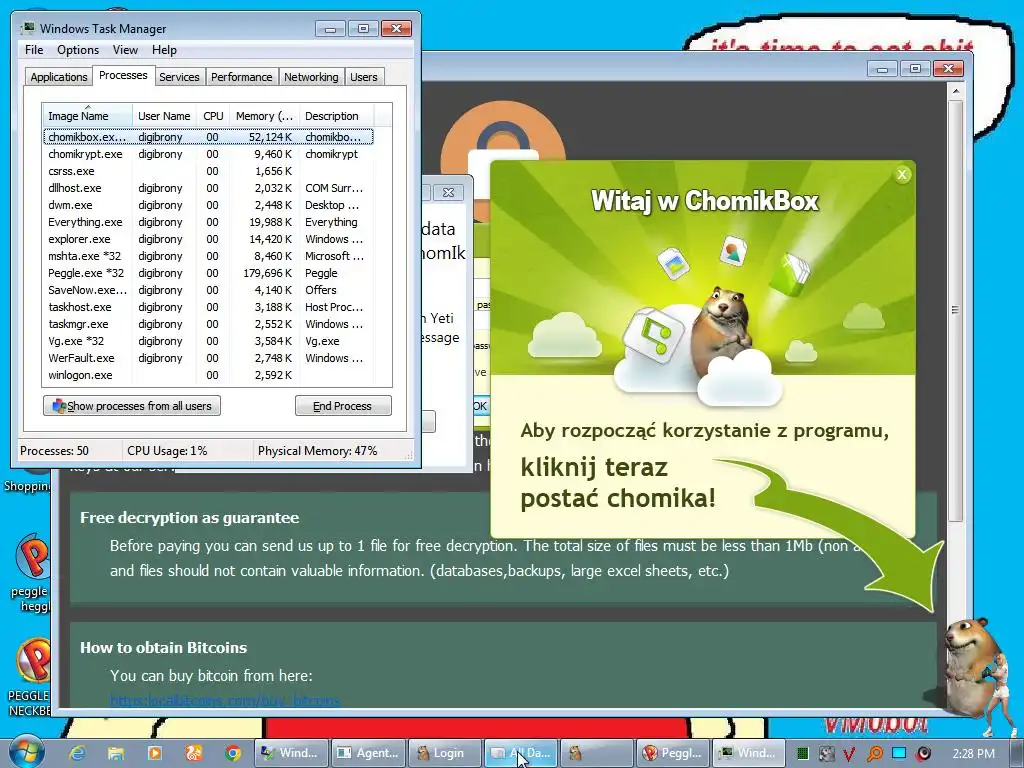Switch to the Peggl... taskbar window

(673, 753)
